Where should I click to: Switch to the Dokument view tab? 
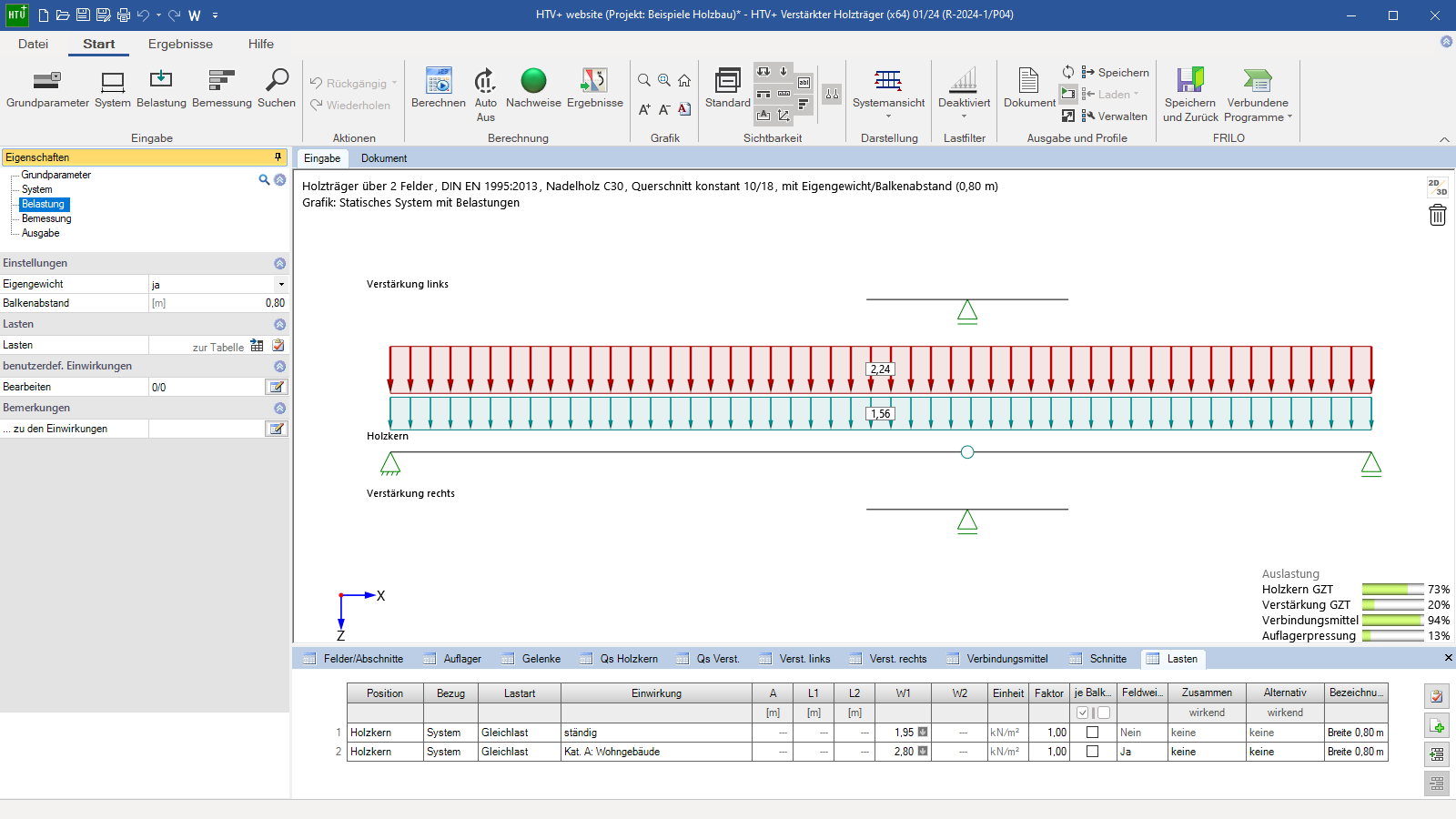point(384,158)
